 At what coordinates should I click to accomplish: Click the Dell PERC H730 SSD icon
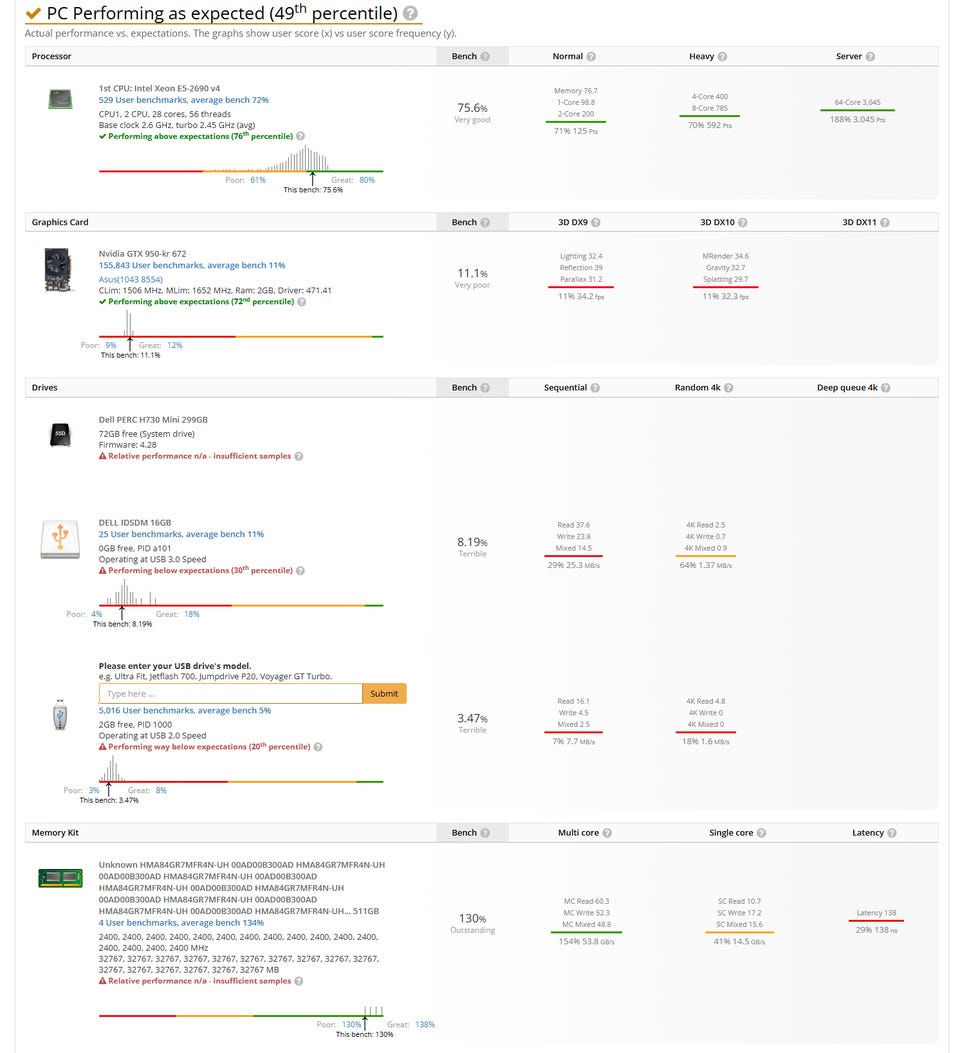(x=59, y=435)
